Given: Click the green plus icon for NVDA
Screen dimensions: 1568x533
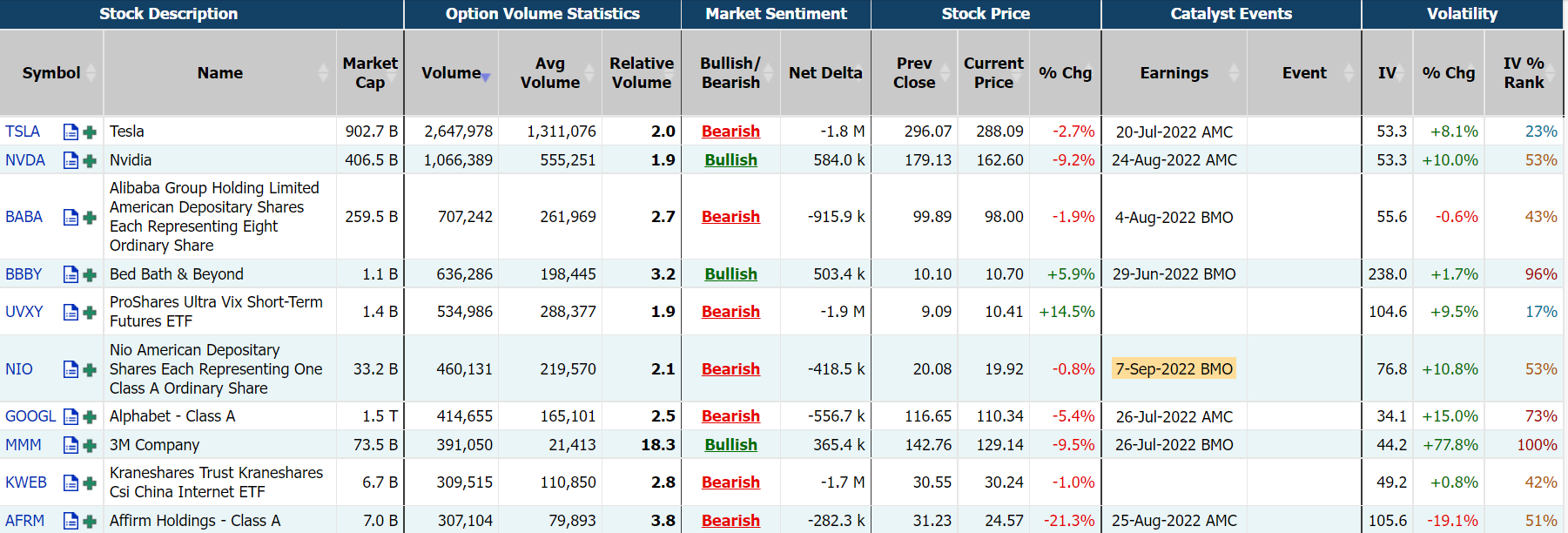Looking at the screenshot, I should [x=89, y=161].
